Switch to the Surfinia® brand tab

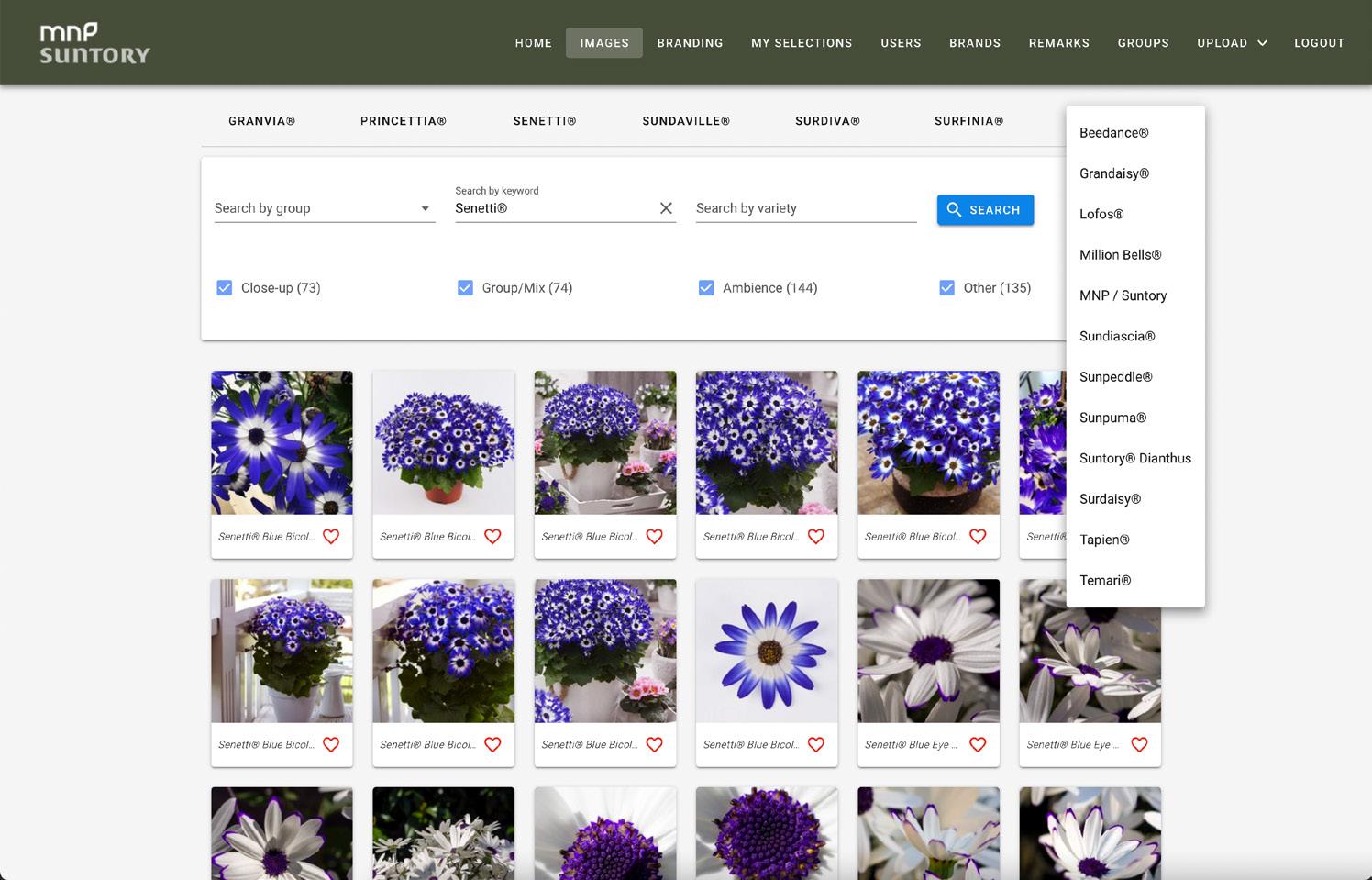968,121
